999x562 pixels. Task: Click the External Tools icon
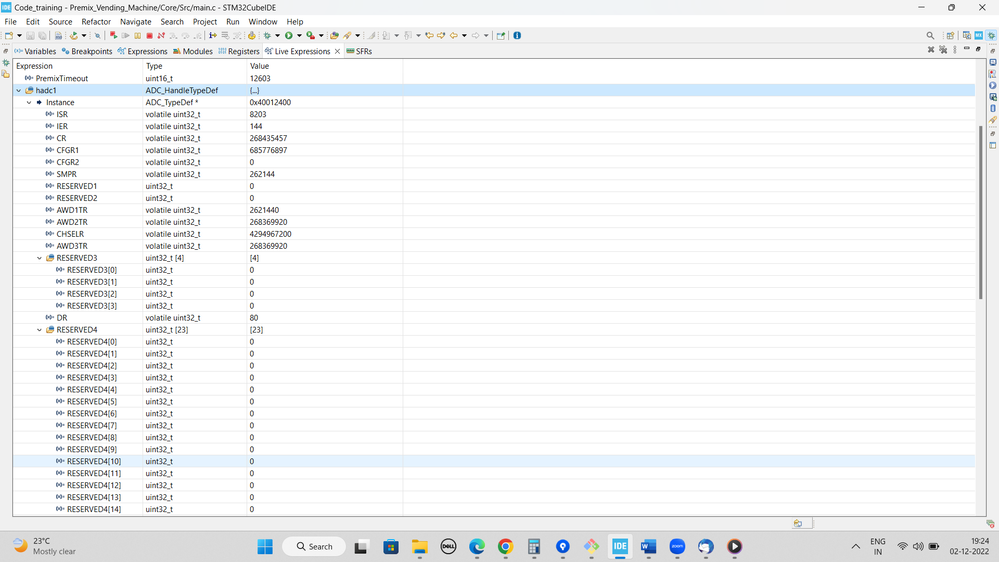click(310, 36)
